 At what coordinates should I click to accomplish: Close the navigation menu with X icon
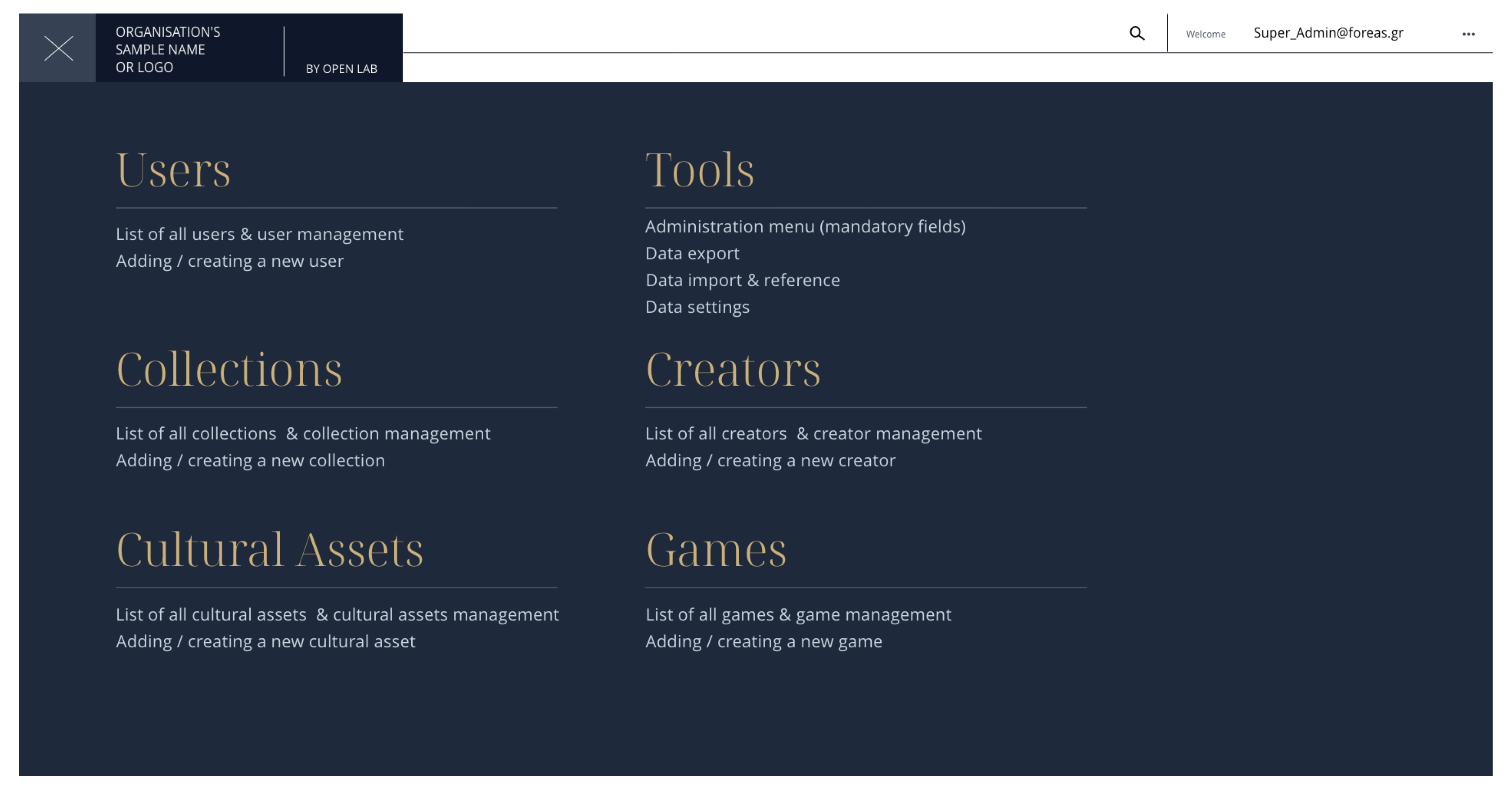(58, 48)
